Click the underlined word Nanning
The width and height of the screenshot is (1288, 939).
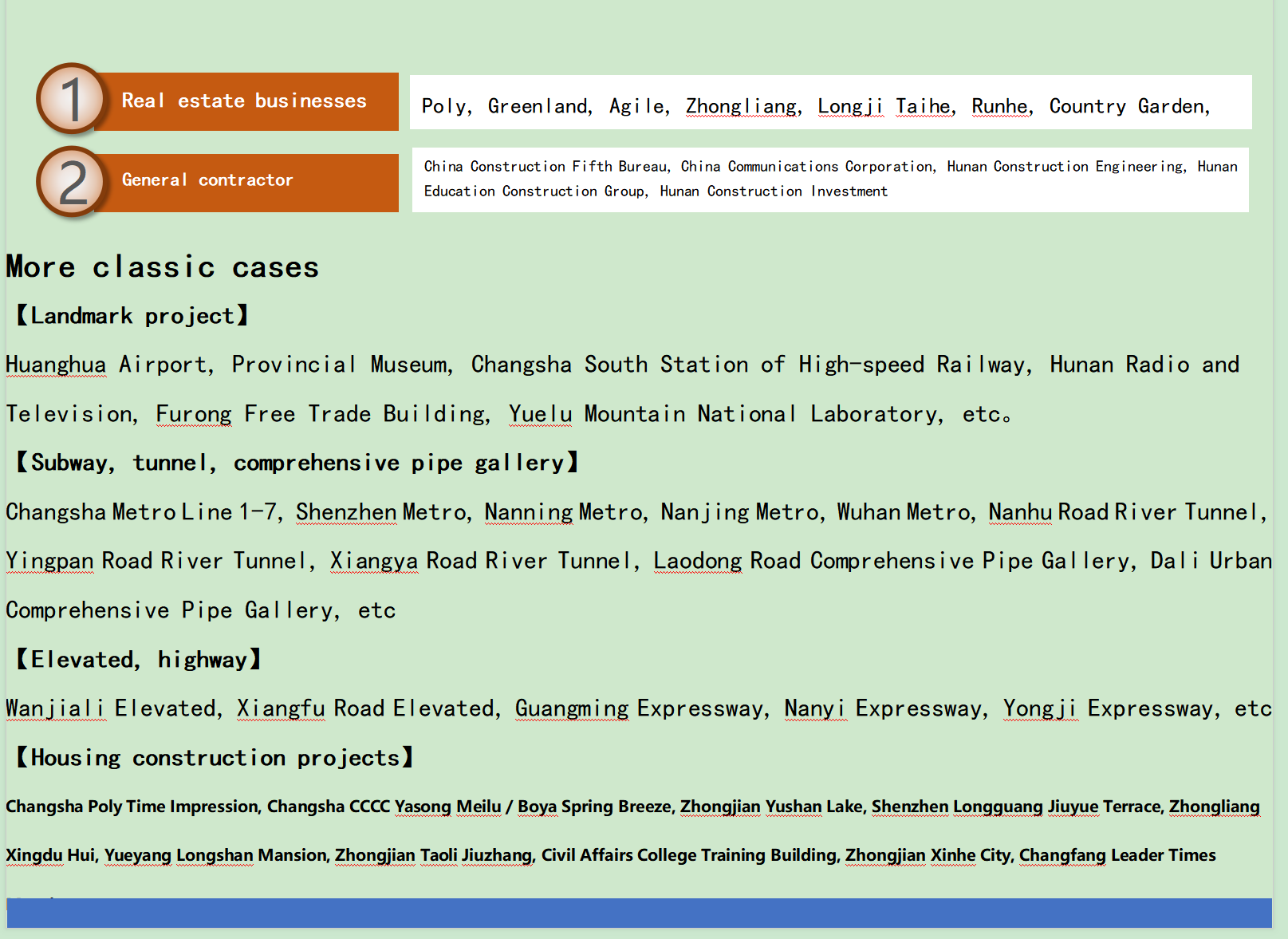[x=528, y=512]
